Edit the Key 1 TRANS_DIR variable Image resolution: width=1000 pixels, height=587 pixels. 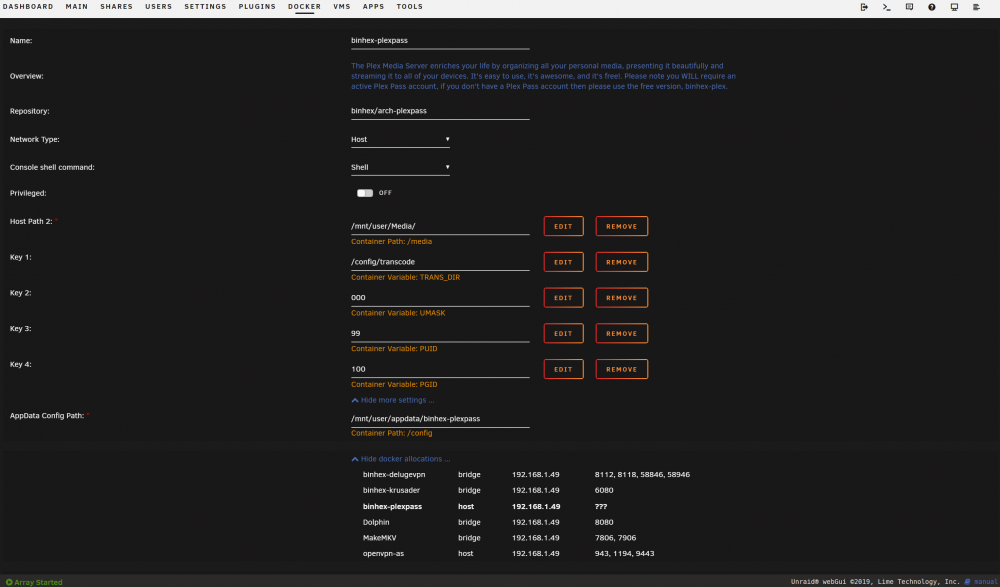tap(563, 262)
